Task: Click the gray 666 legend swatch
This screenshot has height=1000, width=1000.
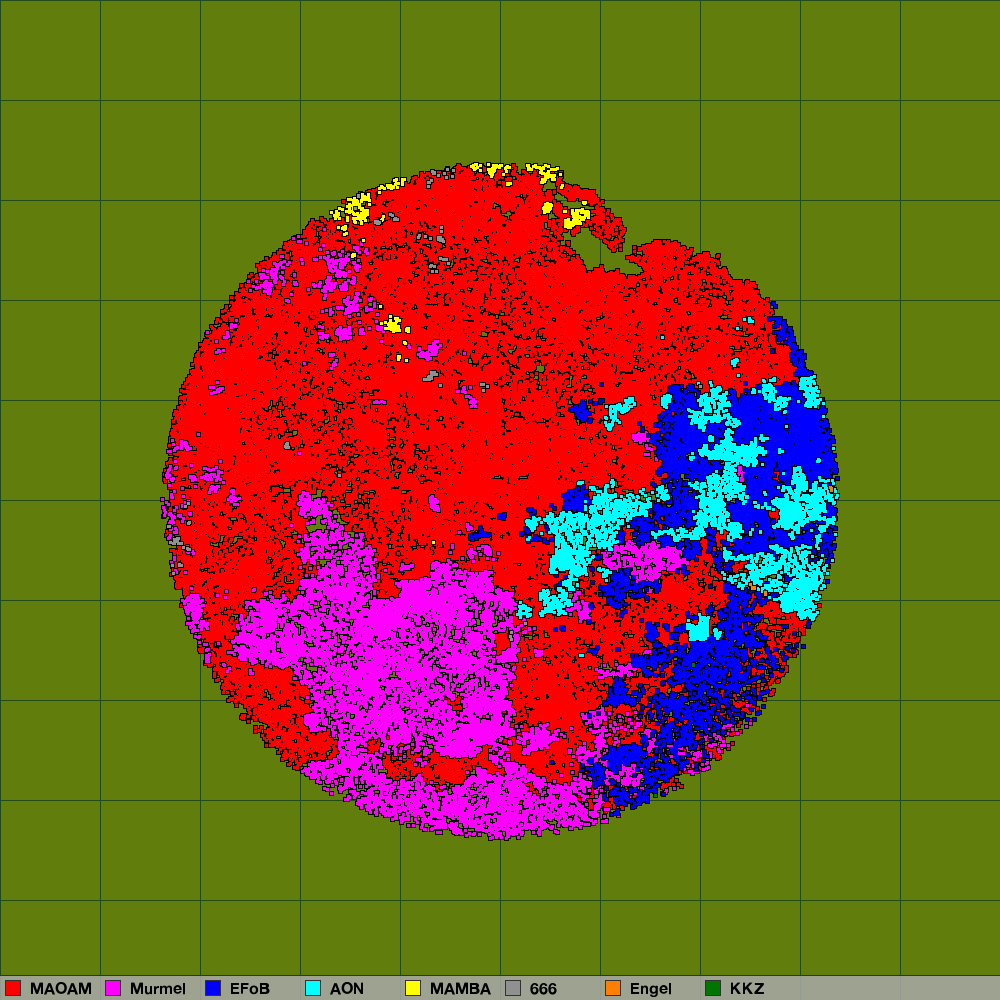Action: (x=513, y=988)
